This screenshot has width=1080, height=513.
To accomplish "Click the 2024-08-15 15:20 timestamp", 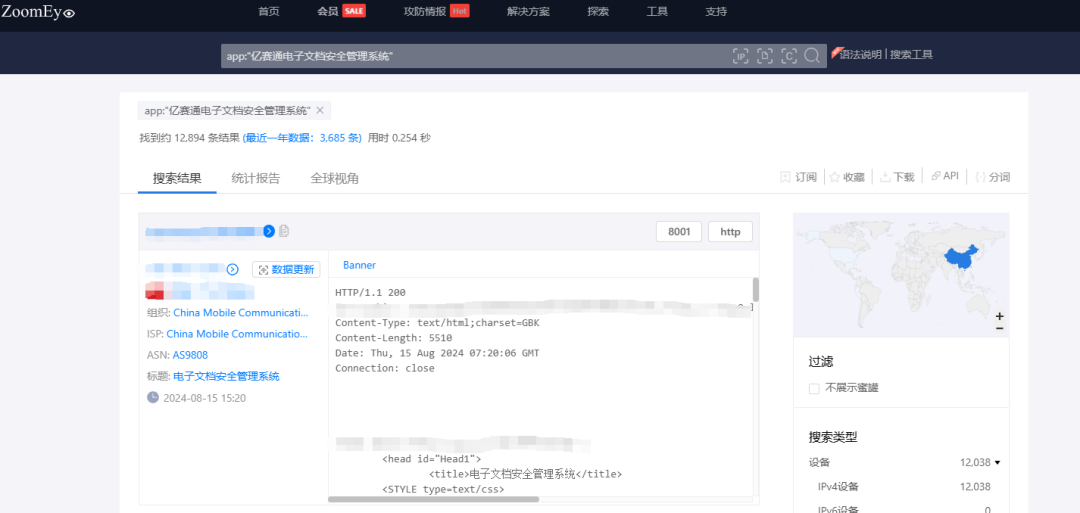I will click(x=205, y=398).
